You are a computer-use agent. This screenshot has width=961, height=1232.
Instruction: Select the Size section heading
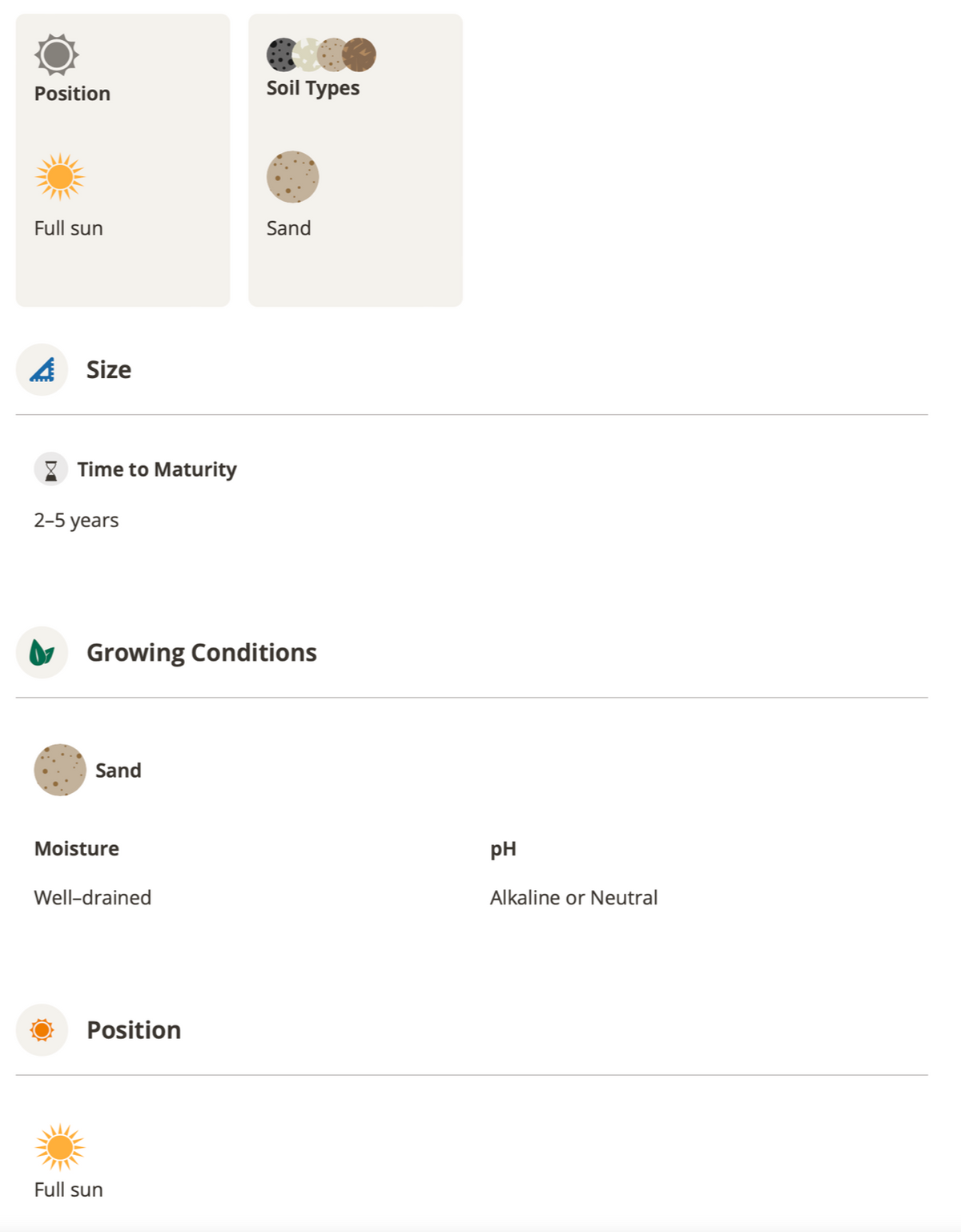click(x=109, y=369)
